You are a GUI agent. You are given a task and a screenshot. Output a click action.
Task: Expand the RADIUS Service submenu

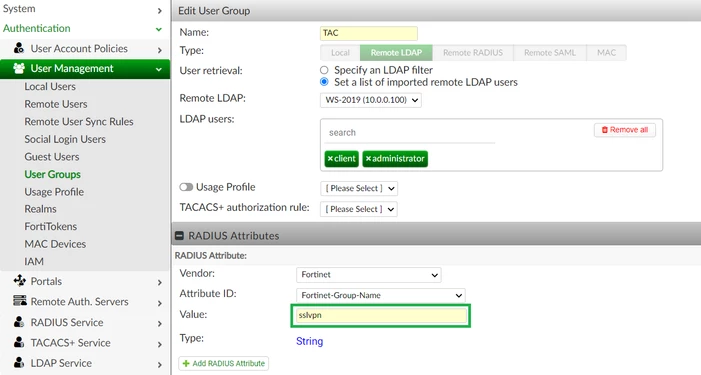tap(160, 324)
